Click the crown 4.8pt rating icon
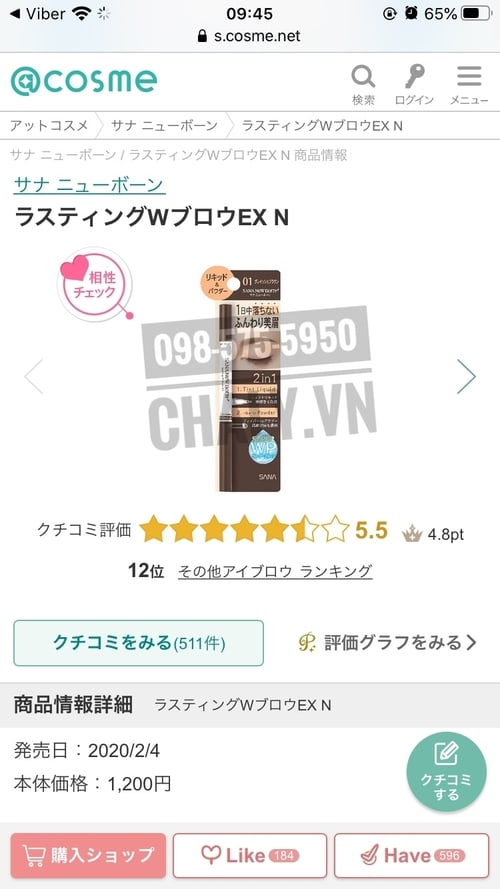The image size is (500, 889). click(x=412, y=534)
